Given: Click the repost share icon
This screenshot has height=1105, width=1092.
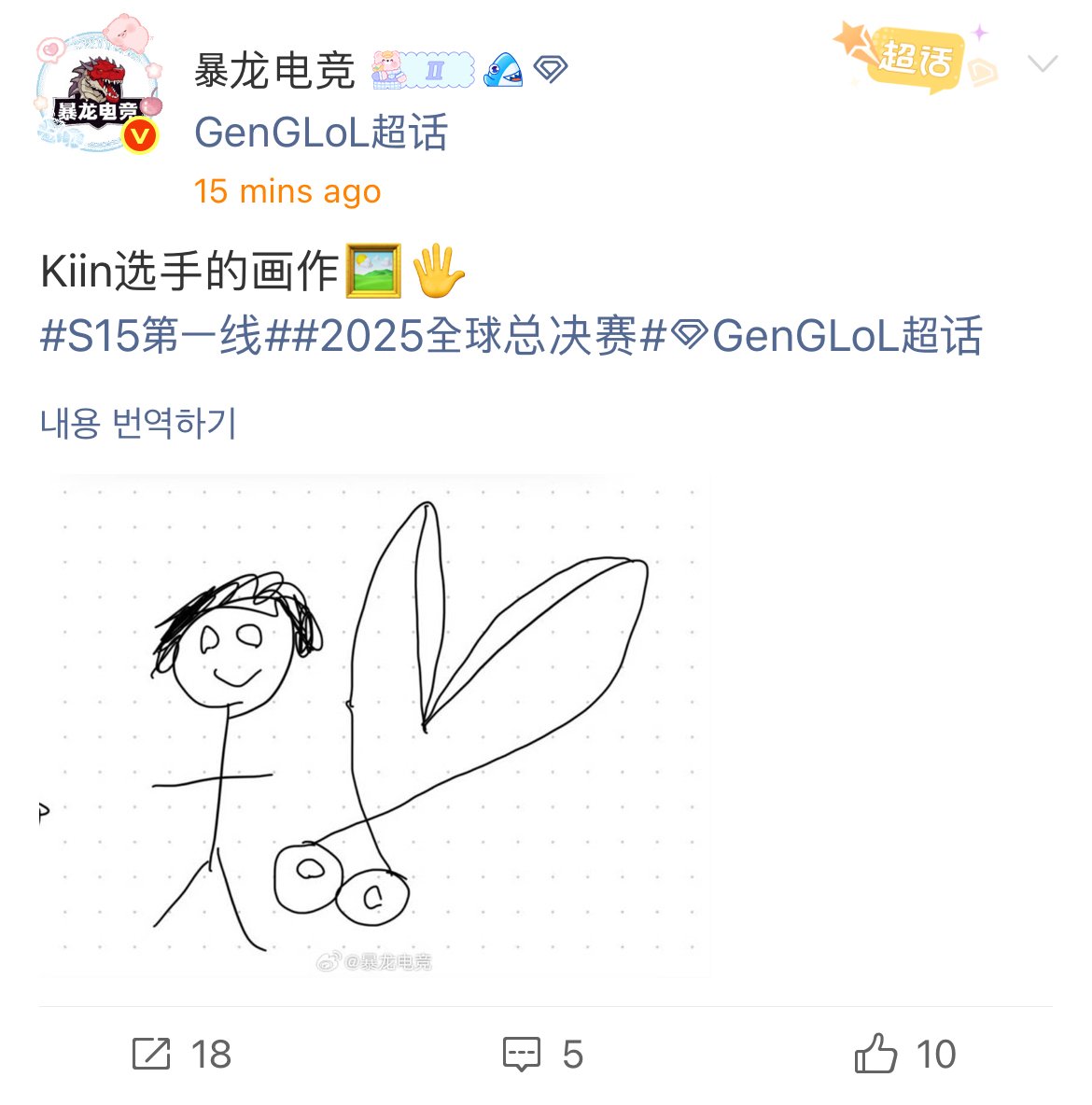Looking at the screenshot, I should pos(151,1055).
